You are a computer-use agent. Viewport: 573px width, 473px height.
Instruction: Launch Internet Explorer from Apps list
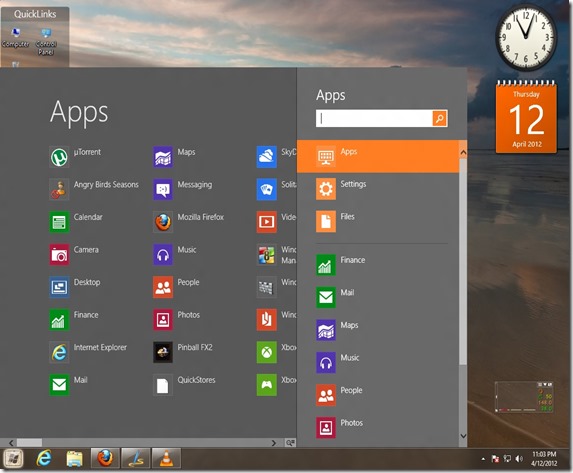click(x=59, y=352)
